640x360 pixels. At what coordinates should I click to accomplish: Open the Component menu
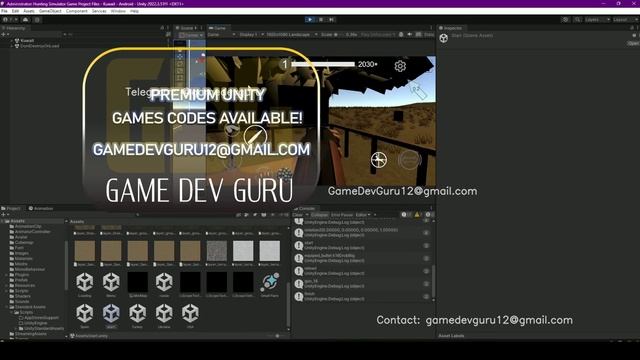pyautogui.click(x=77, y=11)
